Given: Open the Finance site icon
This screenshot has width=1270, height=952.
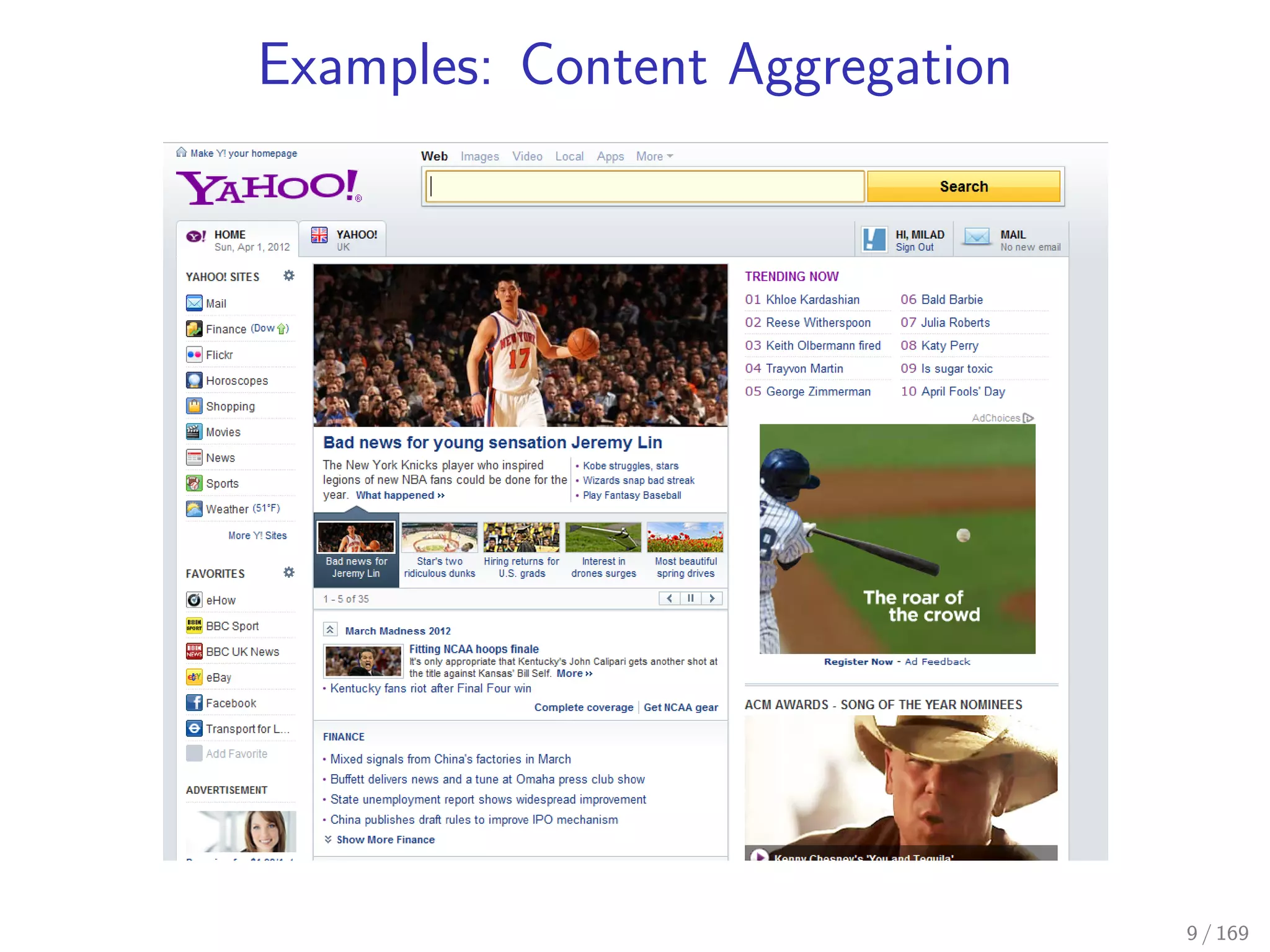Looking at the screenshot, I should (194, 328).
